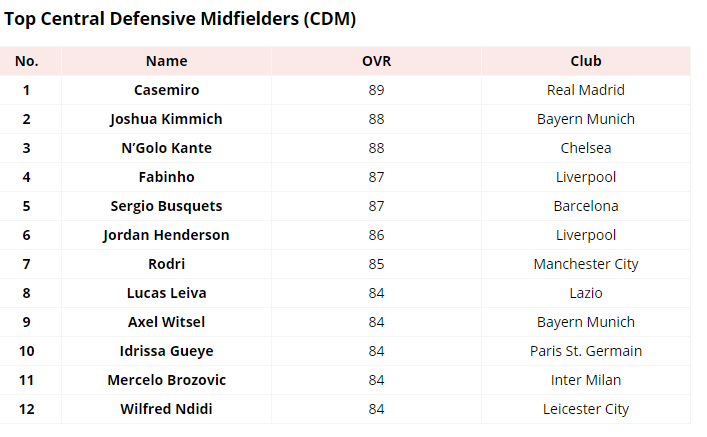The width and height of the screenshot is (707, 437).
Task: Select the player name Casemiro
Action: pyautogui.click(x=166, y=90)
